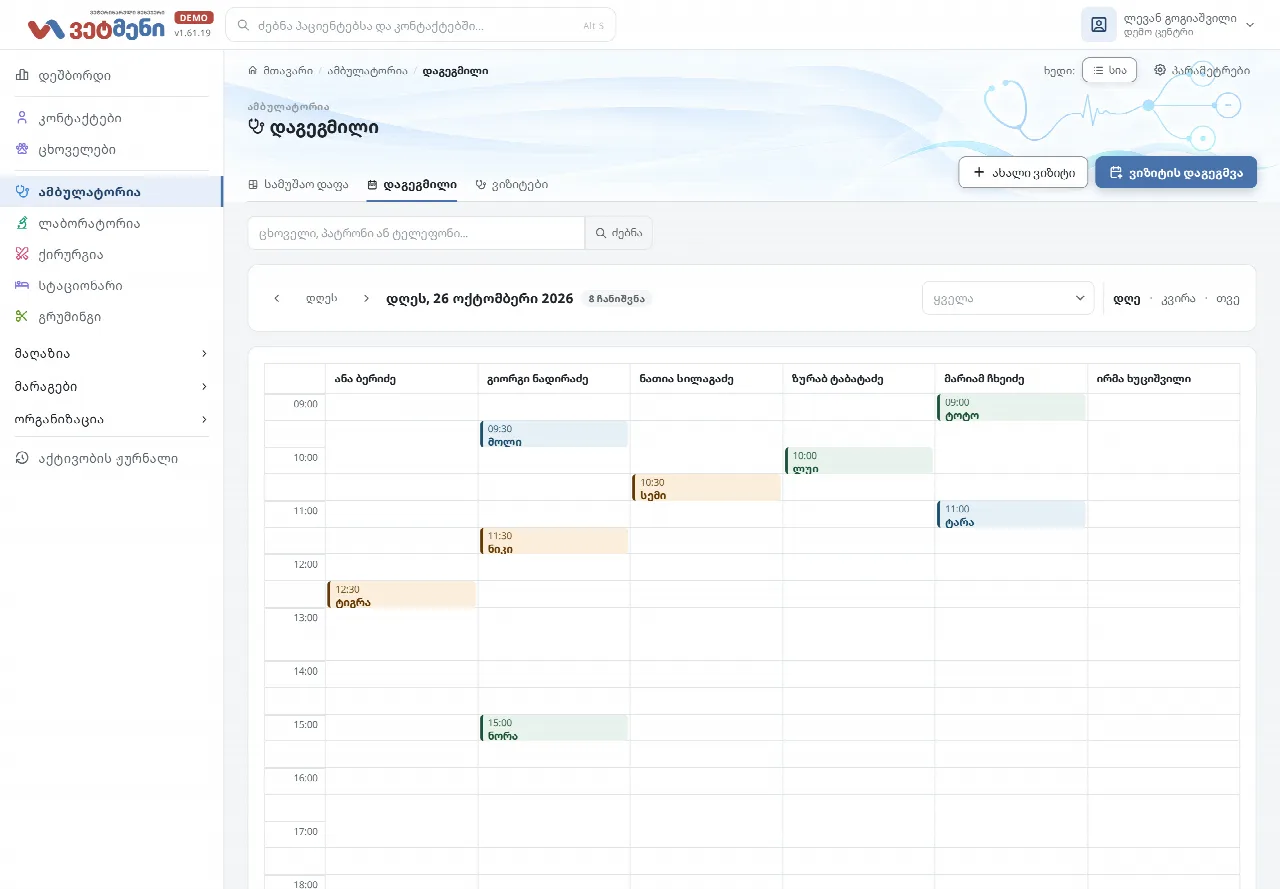Click the ვეტმენი logo in the header
This screenshot has height=889, width=1280.
tap(96, 27)
